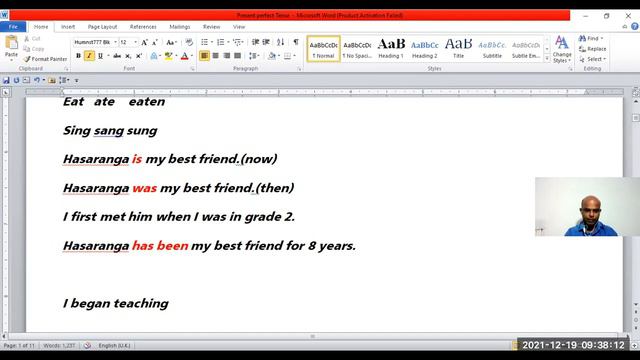Click the Replace button
The image size is (640, 360).
(x=592, y=49)
